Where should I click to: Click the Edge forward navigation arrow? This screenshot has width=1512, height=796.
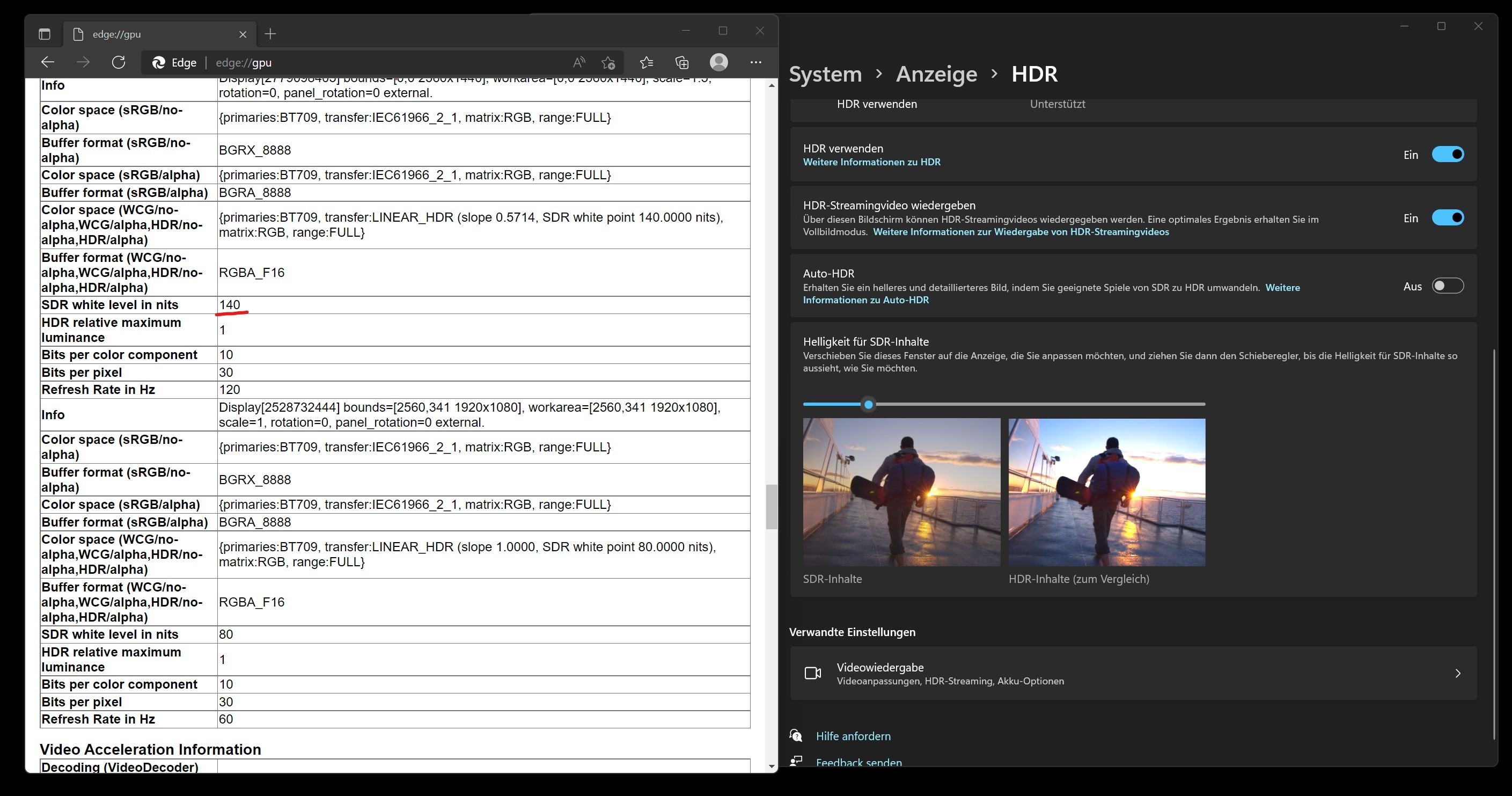pos(83,62)
